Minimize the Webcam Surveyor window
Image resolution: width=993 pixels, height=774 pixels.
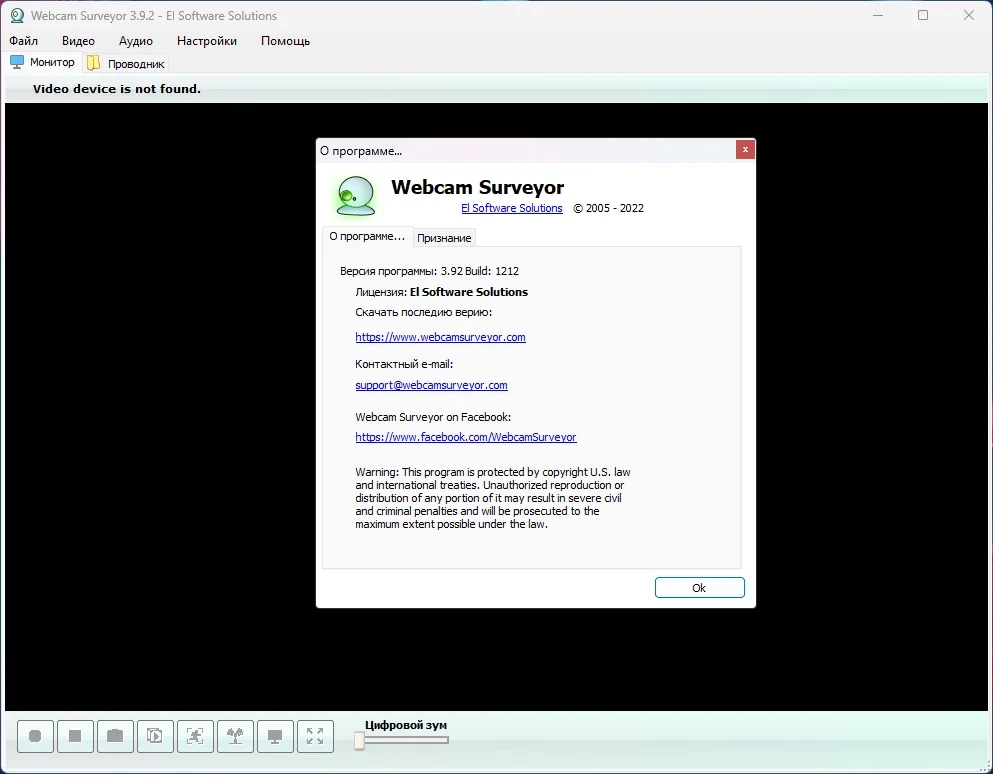878,15
